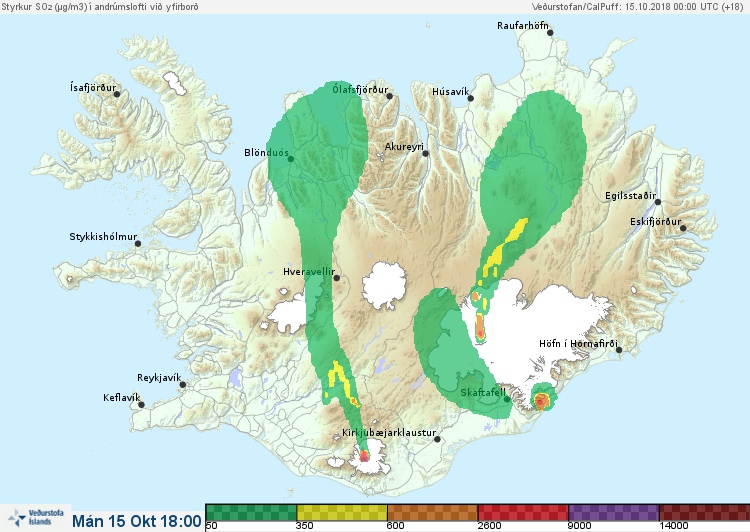Select the Ísafjörður town label

(93, 88)
